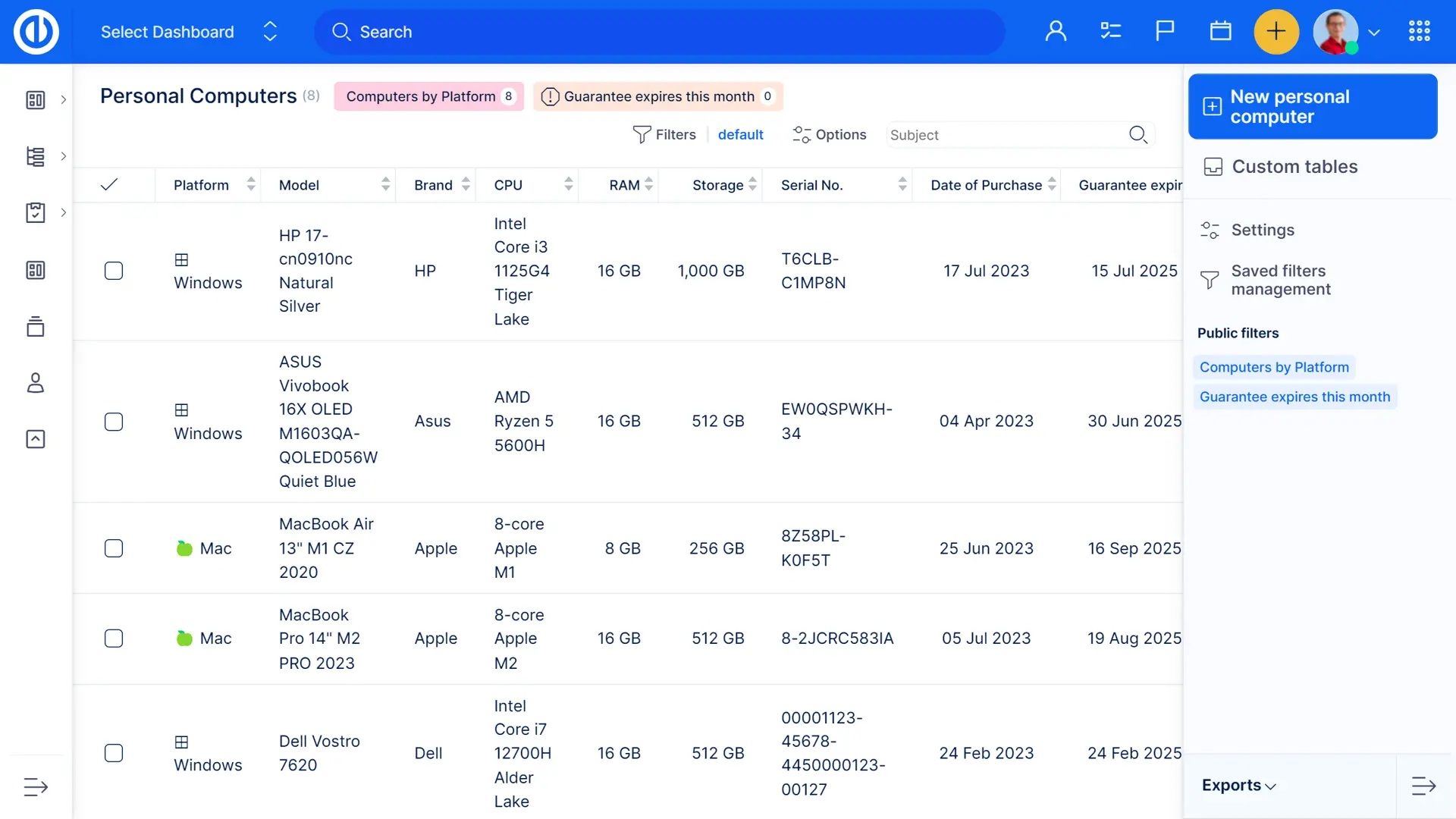Open the nine-dot apps grid menu

[x=1419, y=31]
